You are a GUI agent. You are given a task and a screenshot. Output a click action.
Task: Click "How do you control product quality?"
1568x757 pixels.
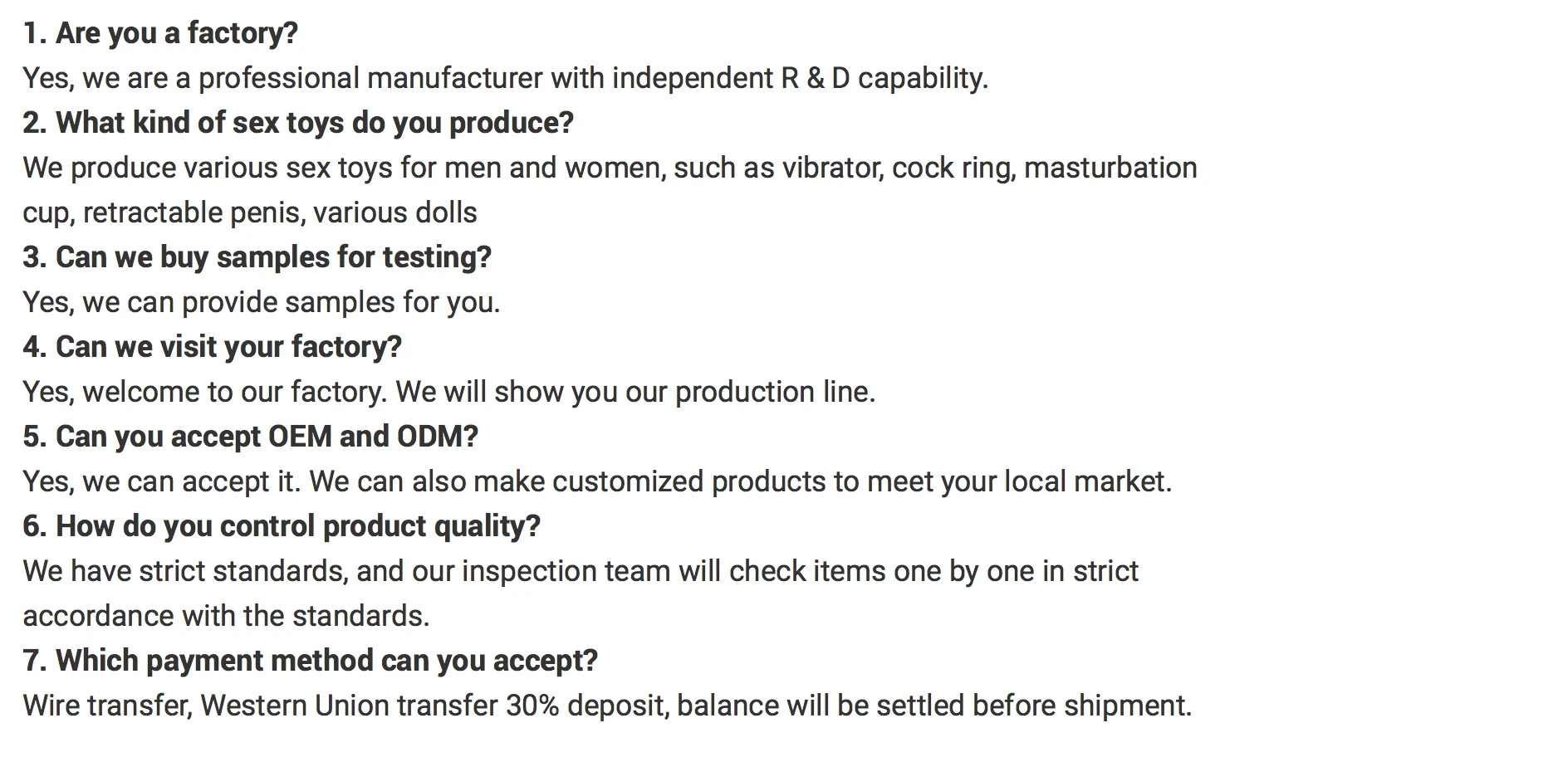click(282, 526)
